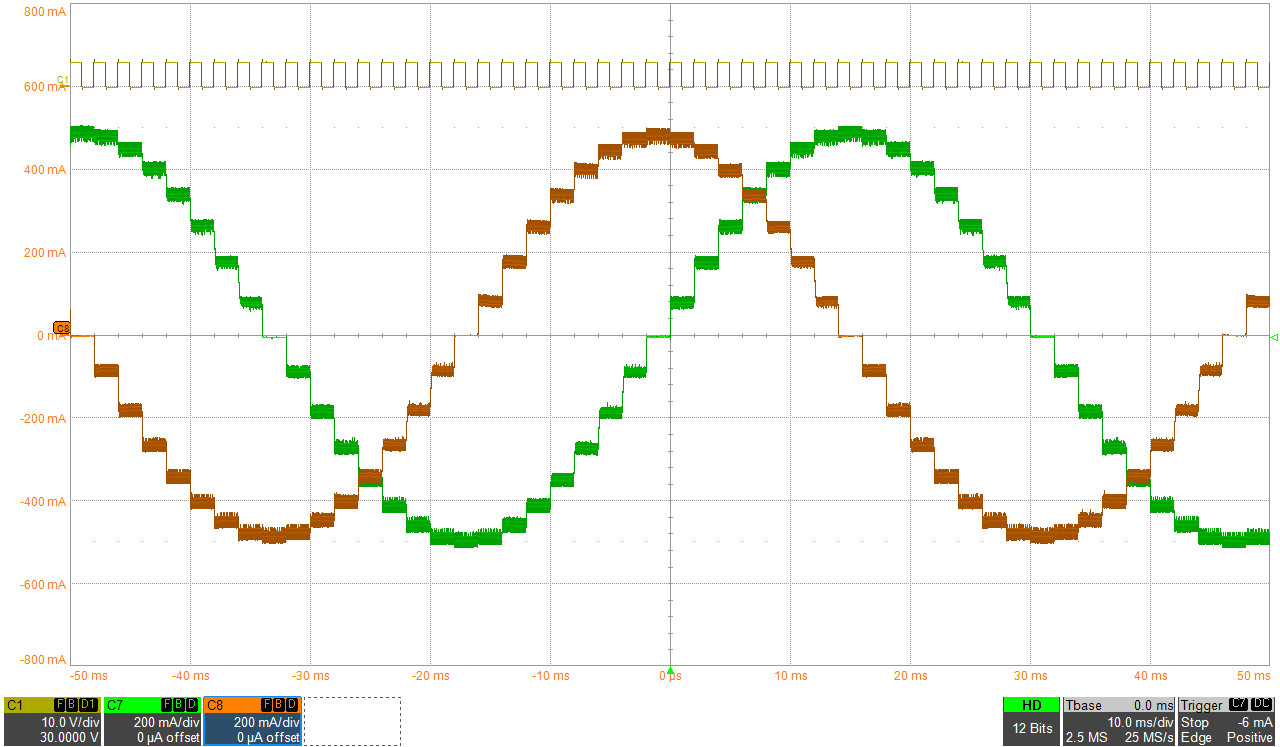This screenshot has width=1280, height=747.
Task: Select the highlighted C8 channel descriptor
Action: coord(252,721)
